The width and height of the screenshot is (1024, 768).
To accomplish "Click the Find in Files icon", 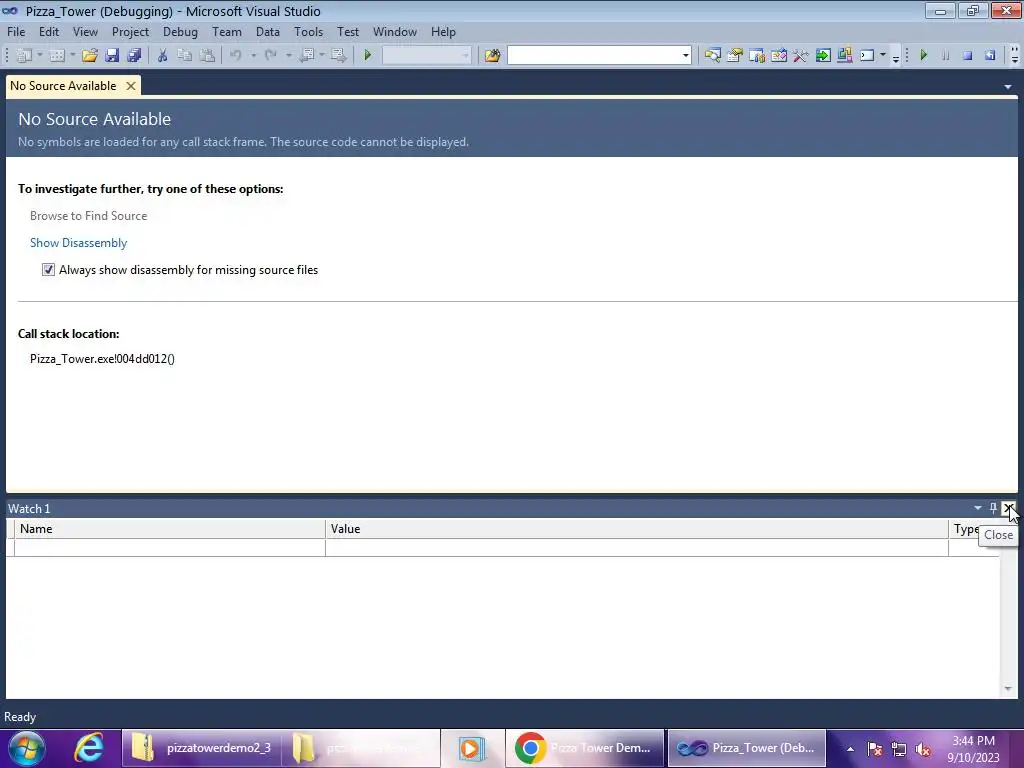I will pyautogui.click(x=492, y=56).
